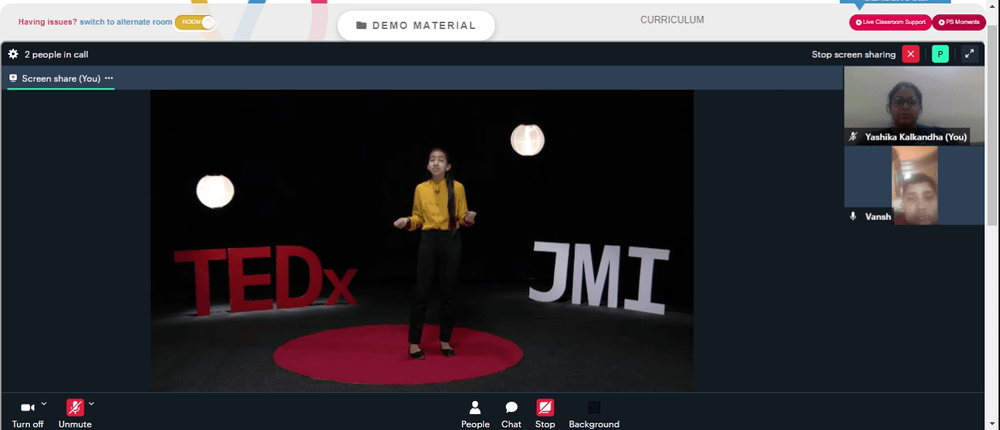Open Background effects option
Image resolution: width=1000 pixels, height=430 pixels.
pyautogui.click(x=594, y=414)
